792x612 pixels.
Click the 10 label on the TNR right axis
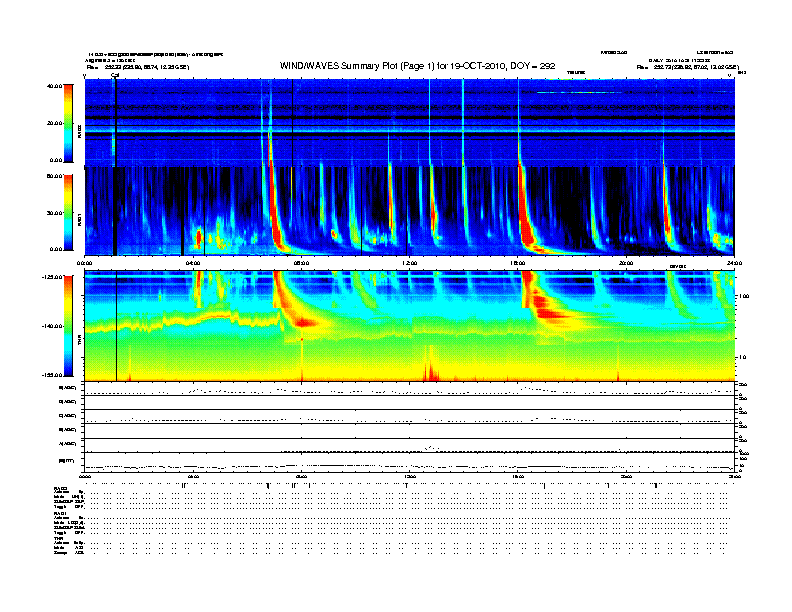click(x=742, y=358)
